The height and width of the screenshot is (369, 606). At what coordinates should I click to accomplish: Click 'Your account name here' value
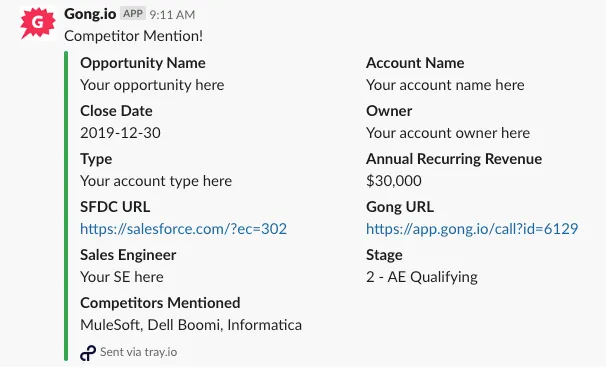click(445, 85)
